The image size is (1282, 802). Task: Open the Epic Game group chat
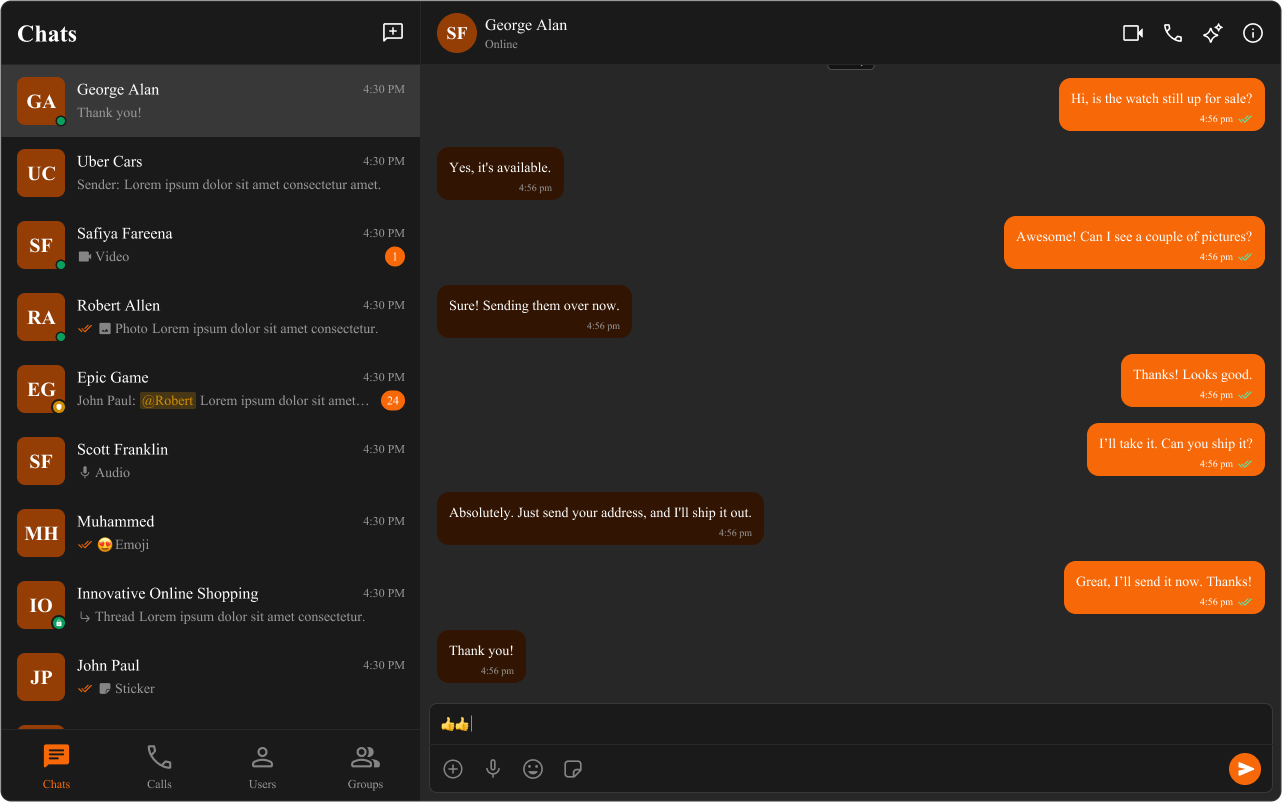tap(211, 389)
